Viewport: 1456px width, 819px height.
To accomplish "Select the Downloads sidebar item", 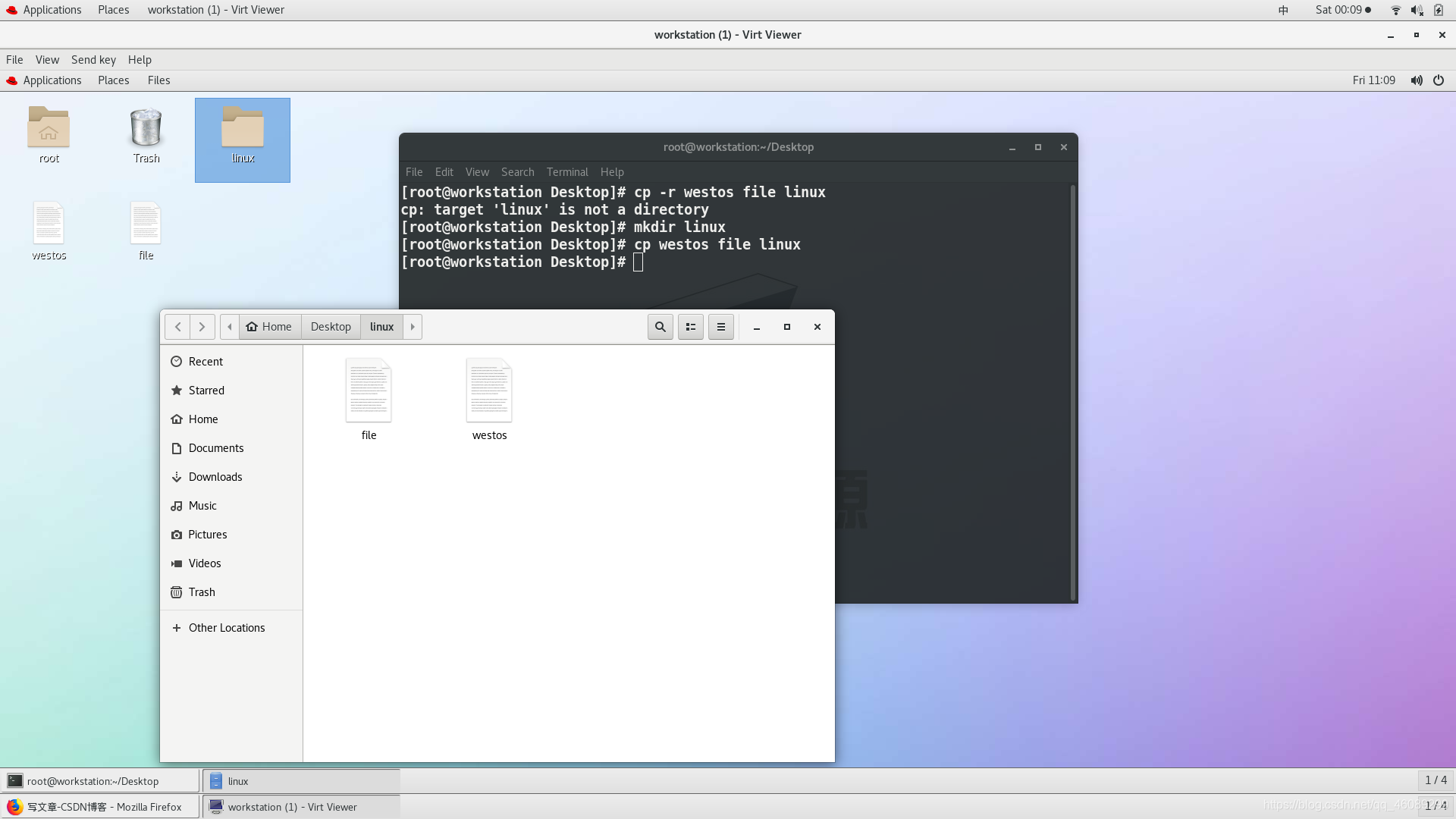I will pos(215,476).
